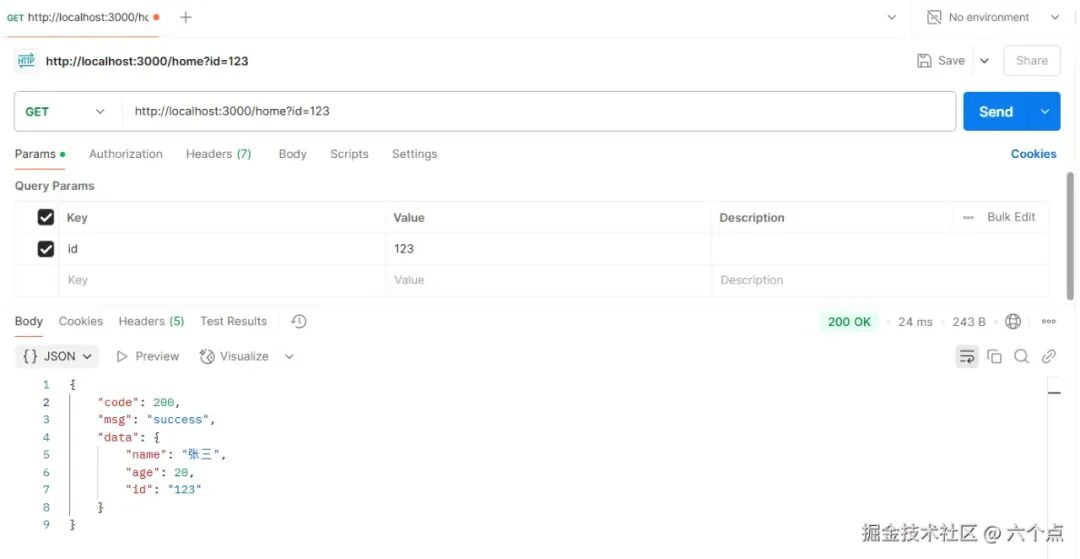Open the Cookies link

pyautogui.click(x=1033, y=154)
